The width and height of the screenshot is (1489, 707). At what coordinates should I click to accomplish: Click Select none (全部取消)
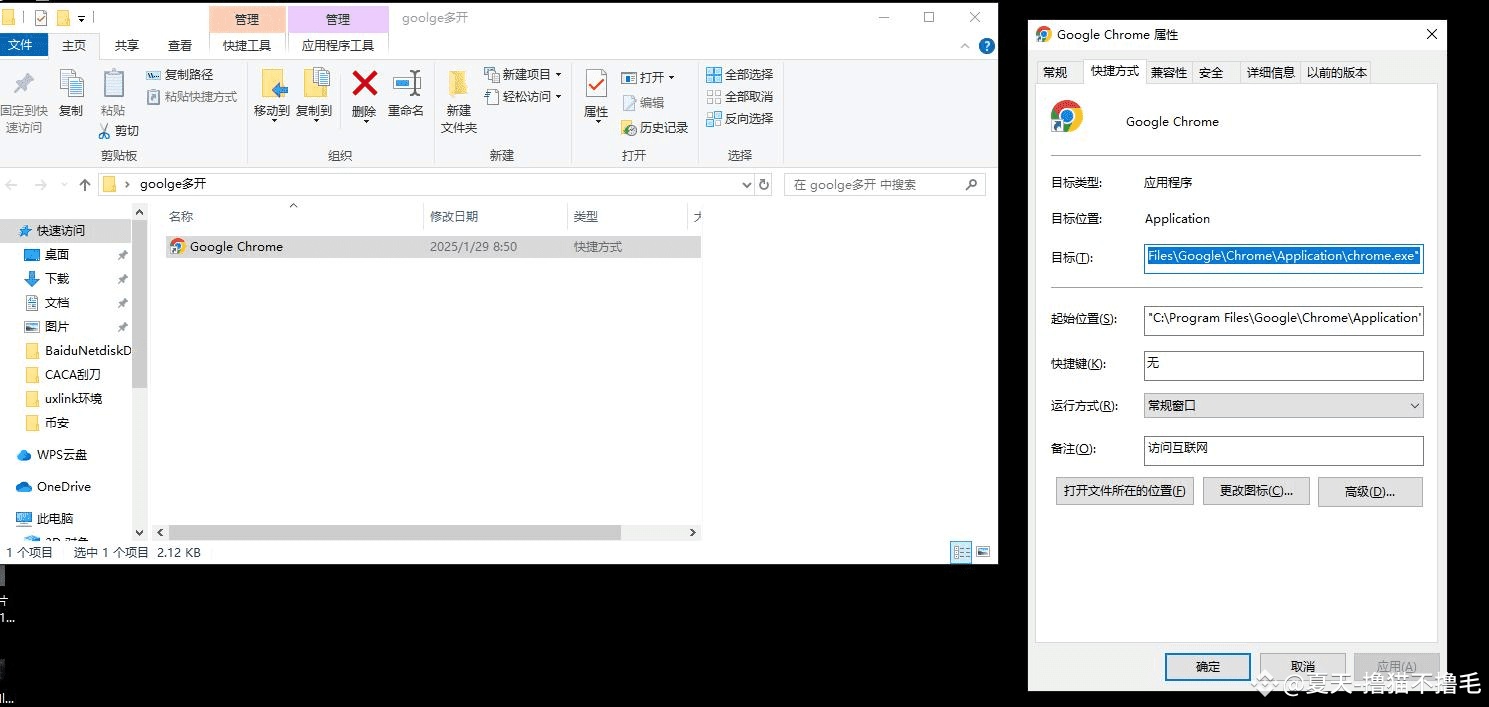click(x=740, y=97)
